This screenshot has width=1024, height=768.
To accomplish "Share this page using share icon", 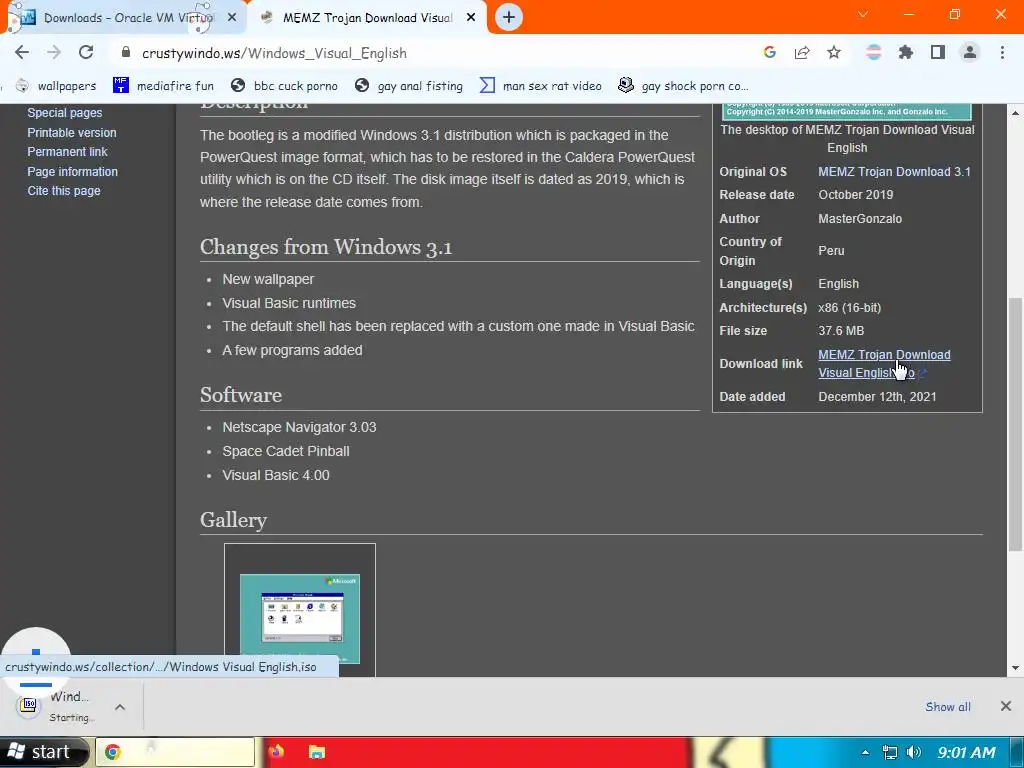I will (802, 52).
